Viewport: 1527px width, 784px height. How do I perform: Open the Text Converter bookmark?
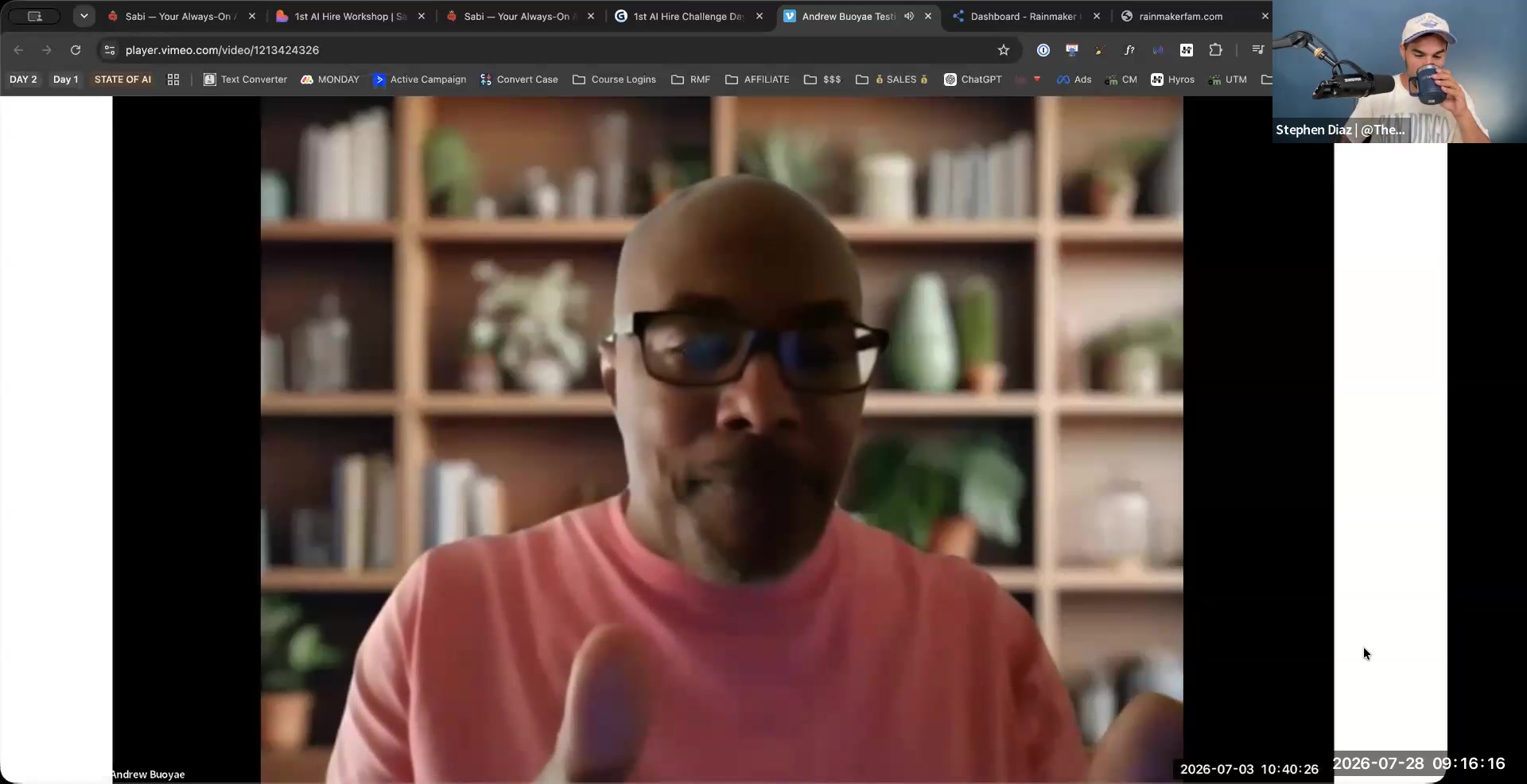coord(246,80)
